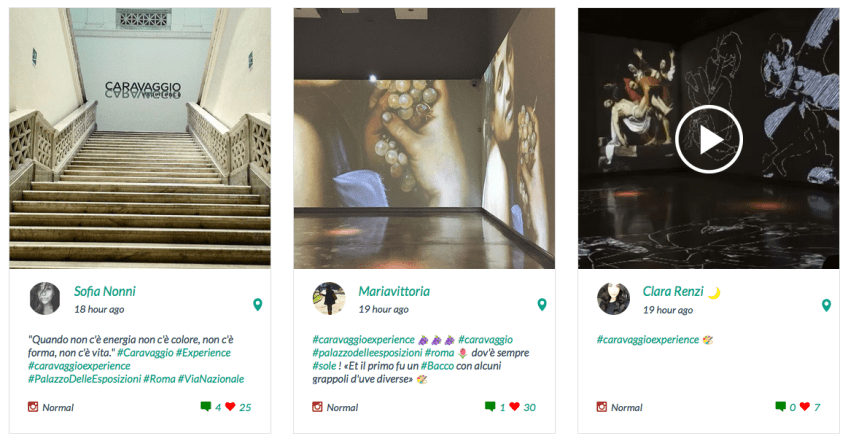Click the heart icon with 25 likes

[x=230, y=406]
